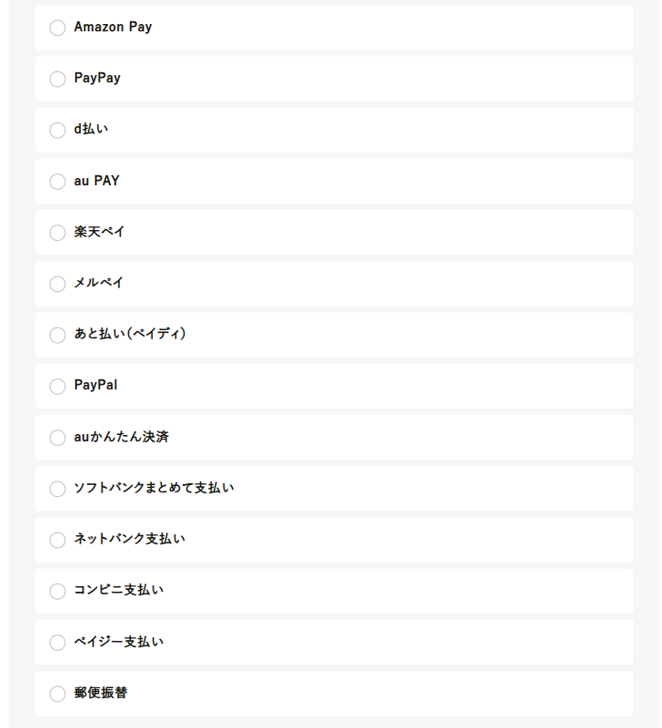Viewport: 662px width, 728px height.
Task: Click the PayPal label text
Action: coord(96,385)
